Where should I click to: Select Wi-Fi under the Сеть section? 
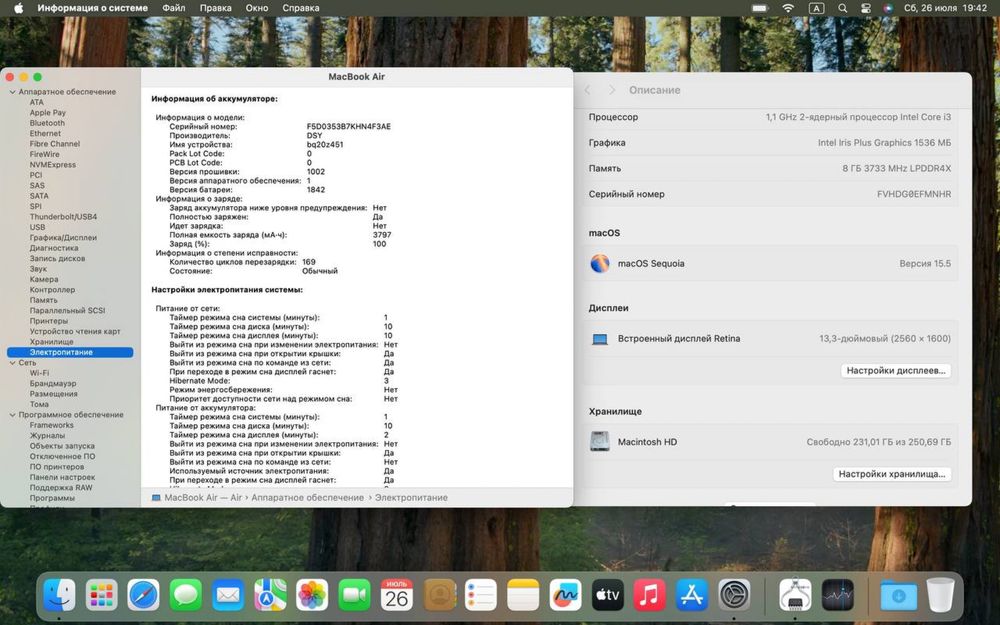40,373
